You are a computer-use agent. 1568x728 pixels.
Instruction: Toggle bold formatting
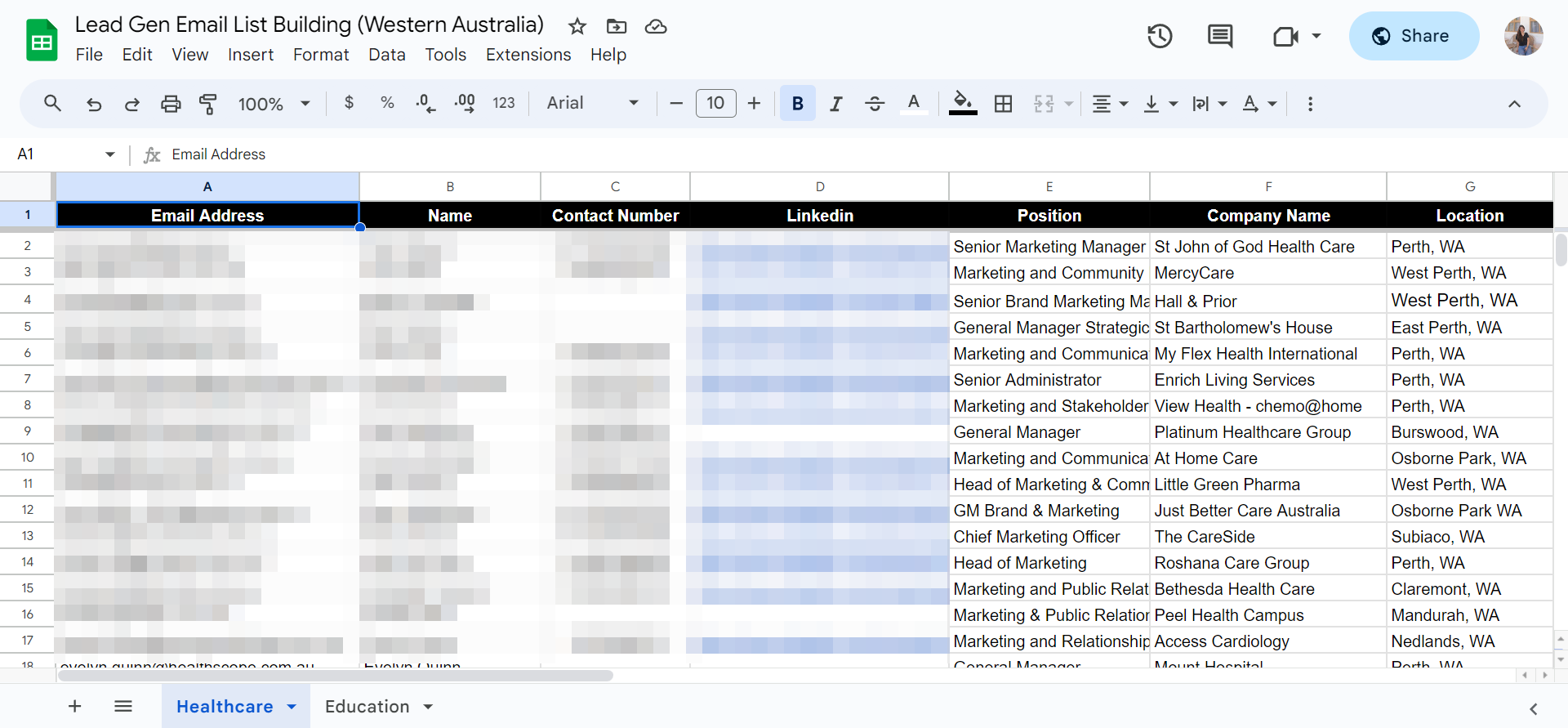(x=798, y=103)
